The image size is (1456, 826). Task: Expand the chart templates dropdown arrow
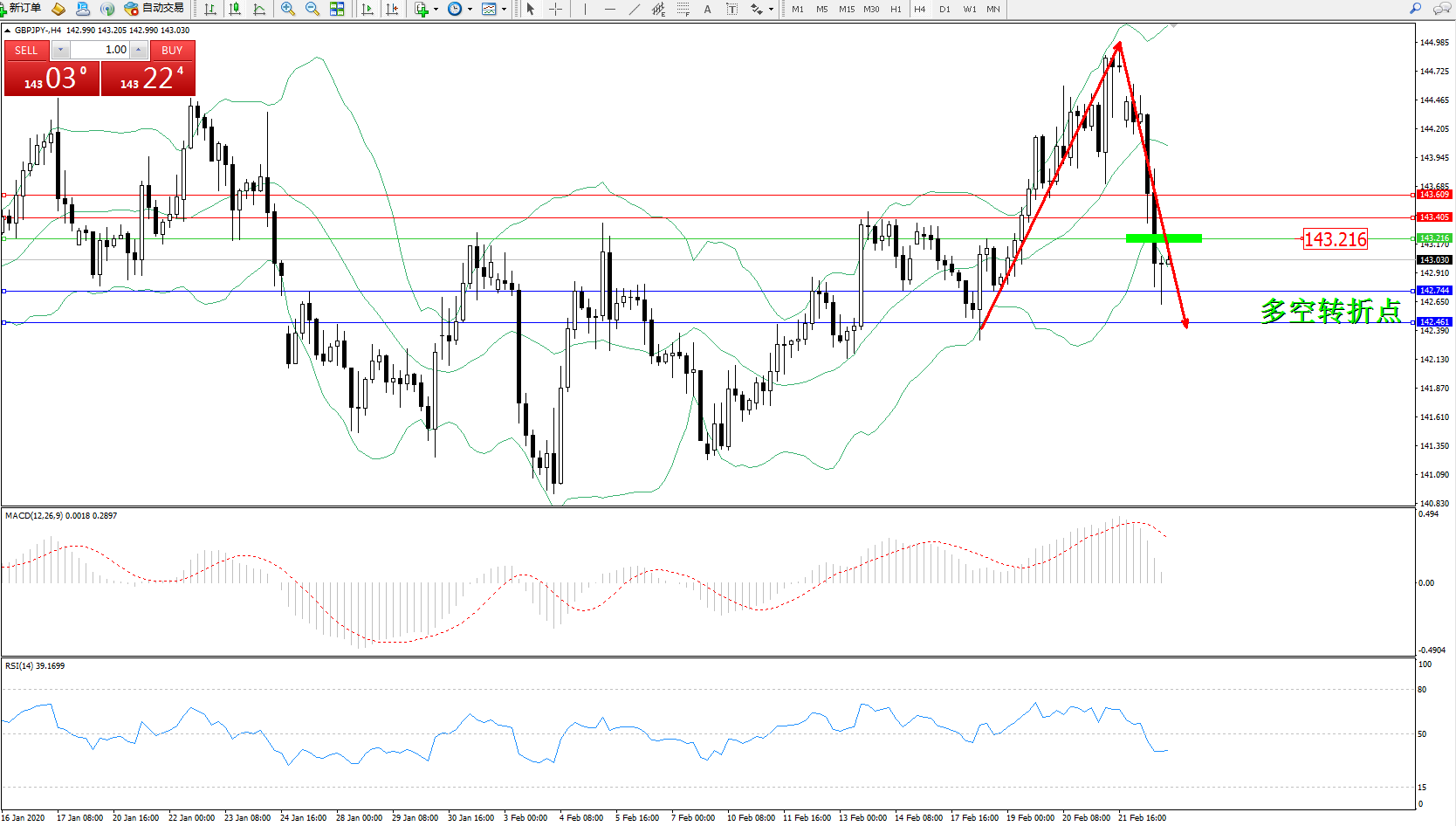(x=504, y=9)
